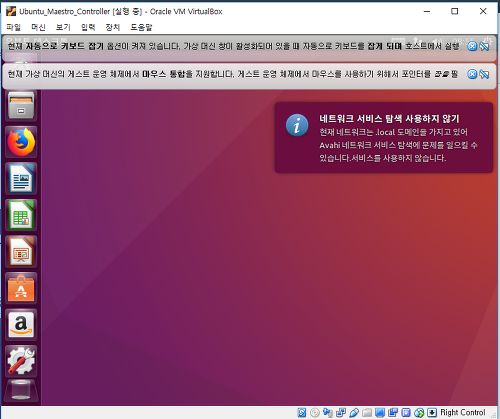This screenshot has width=500, height=419.
Task: Dismiss the keyboard capture notice
Action: click(472, 46)
